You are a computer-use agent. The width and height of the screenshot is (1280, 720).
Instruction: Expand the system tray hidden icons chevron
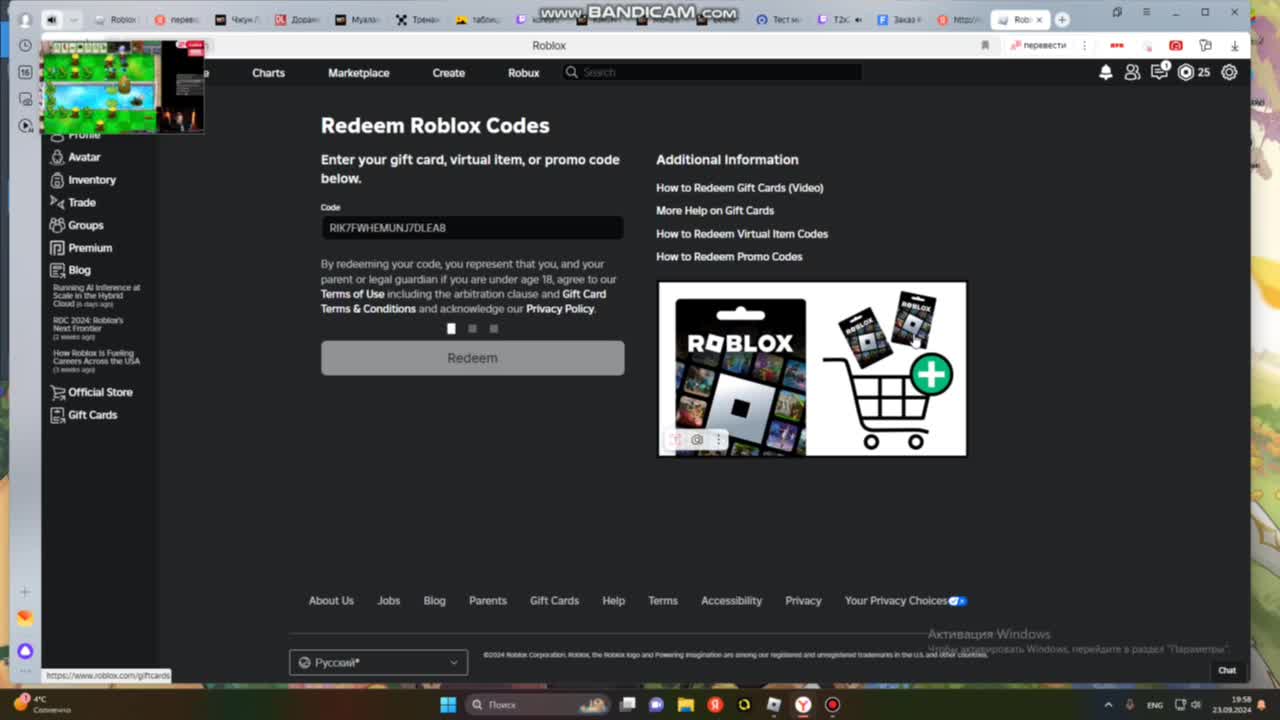[1108, 705]
